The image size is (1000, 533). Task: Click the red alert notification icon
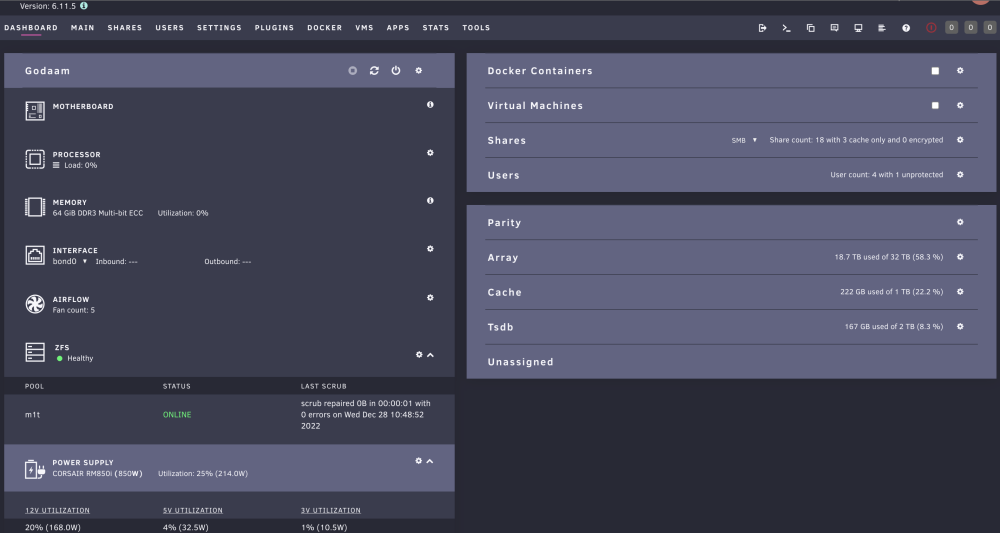(x=931, y=28)
